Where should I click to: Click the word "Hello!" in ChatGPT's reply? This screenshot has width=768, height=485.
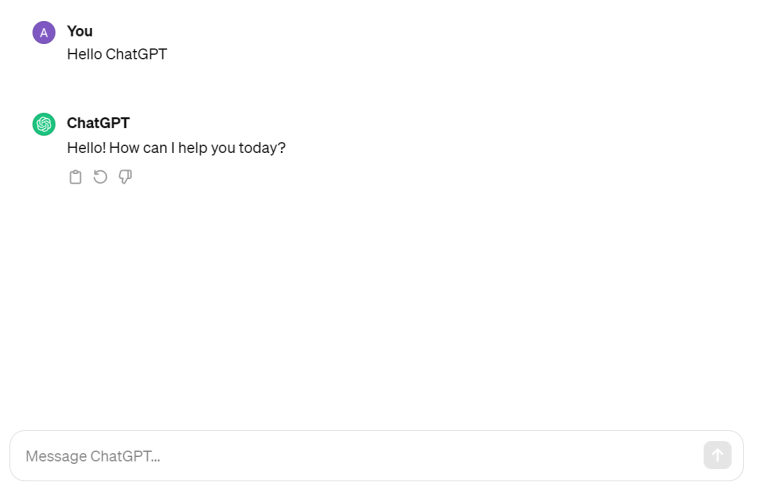click(x=86, y=148)
